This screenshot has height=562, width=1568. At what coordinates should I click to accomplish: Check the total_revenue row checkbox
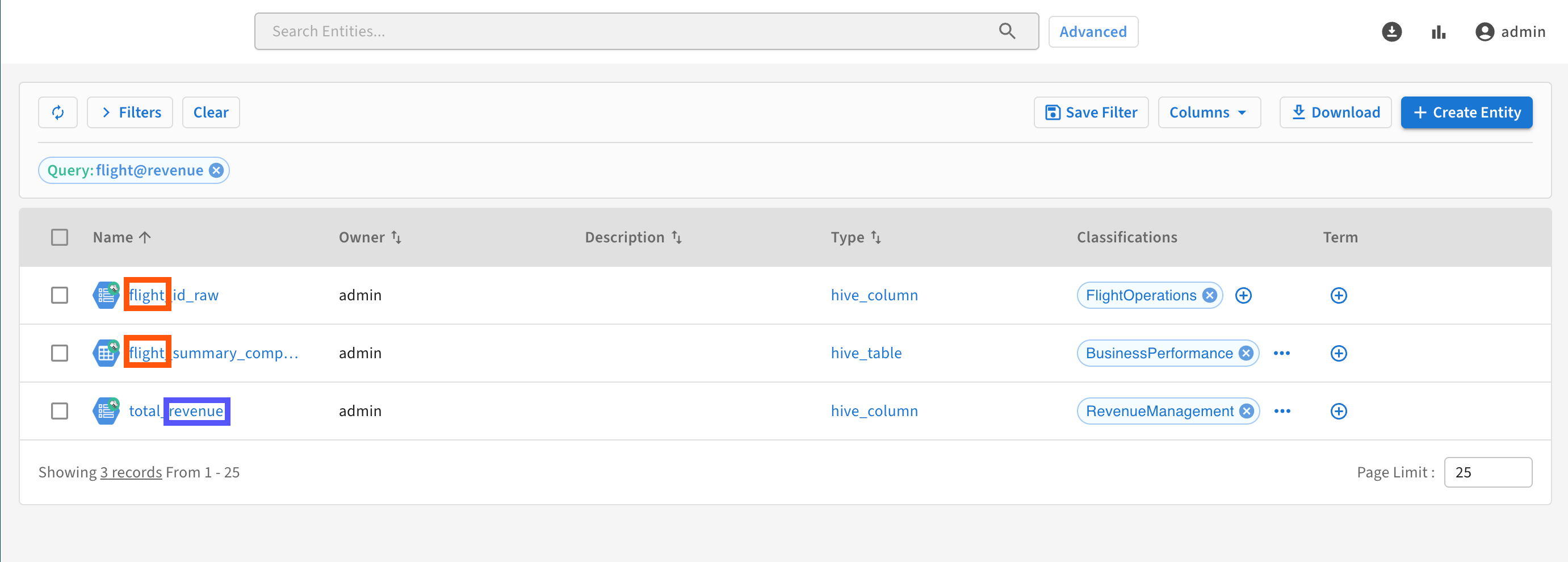(x=60, y=411)
